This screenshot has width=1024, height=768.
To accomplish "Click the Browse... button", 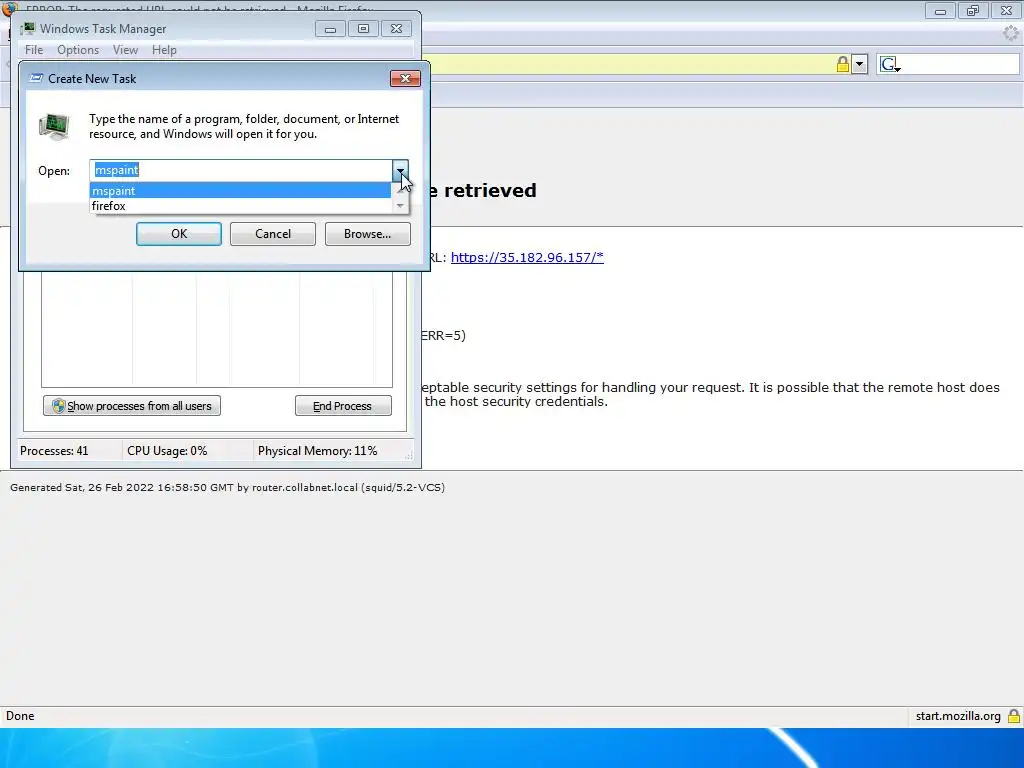I will tap(368, 234).
